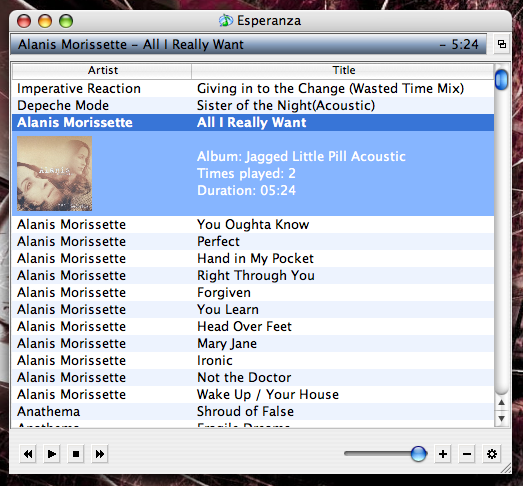Select the Depeche Mode Sister of the Night row

click(253, 105)
